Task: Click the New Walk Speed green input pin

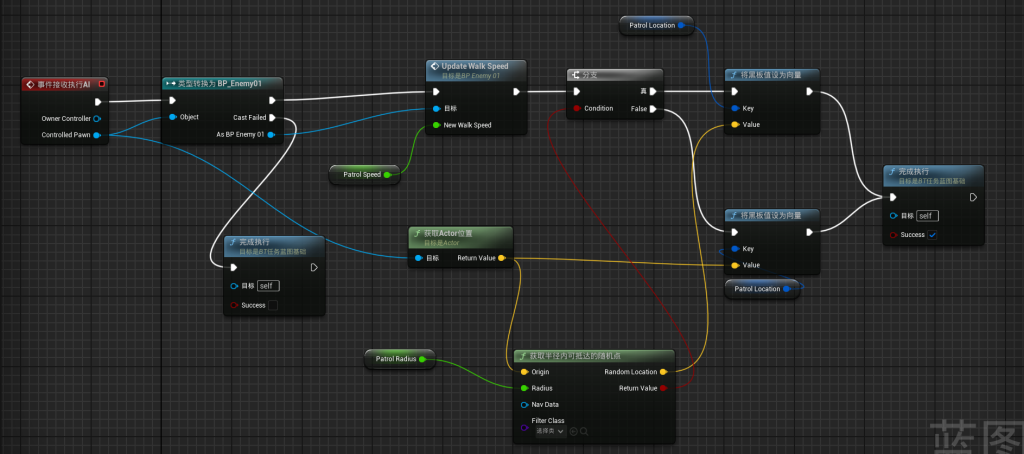Action: click(436, 125)
